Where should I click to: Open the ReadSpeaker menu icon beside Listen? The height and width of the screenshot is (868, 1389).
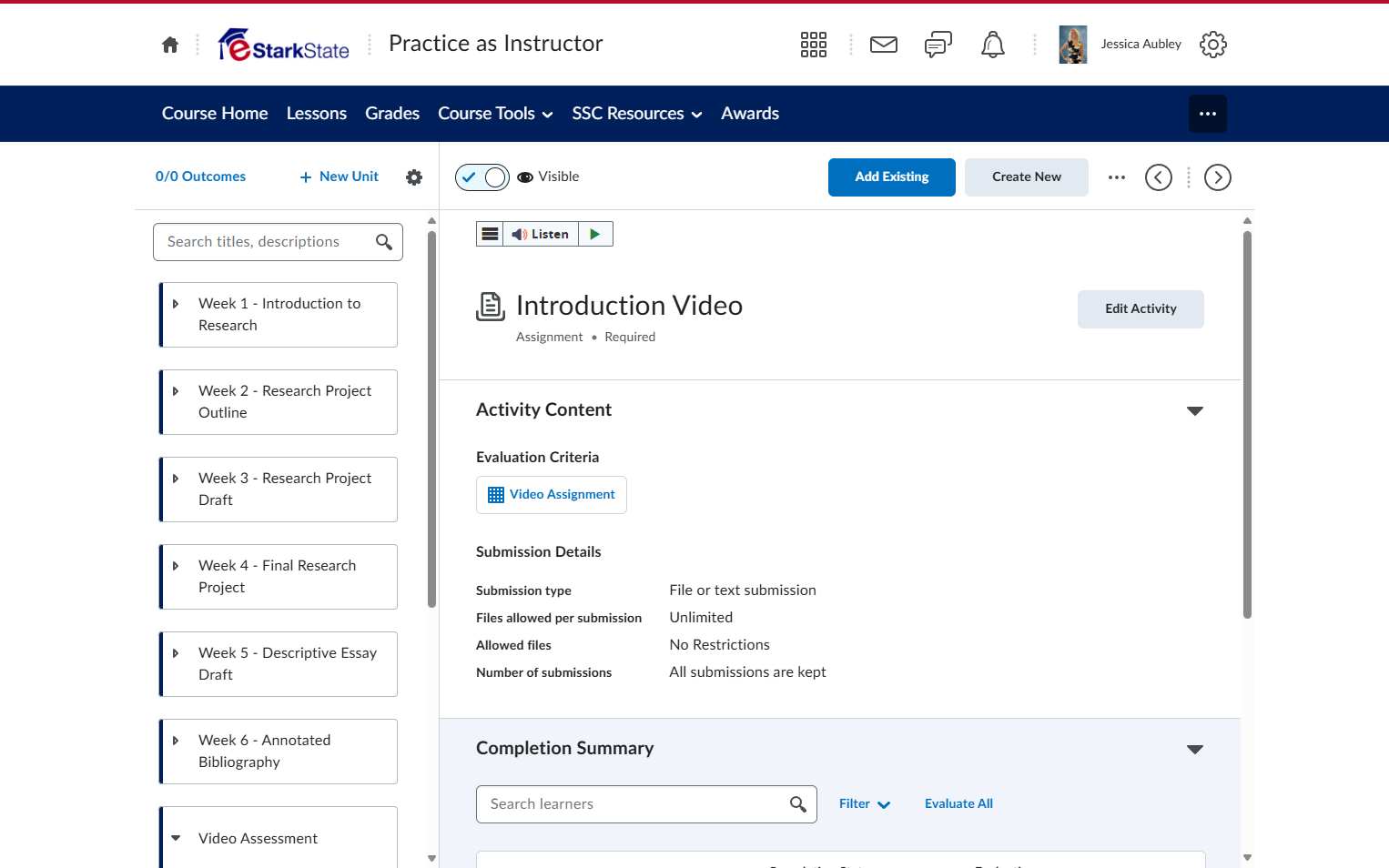490,234
